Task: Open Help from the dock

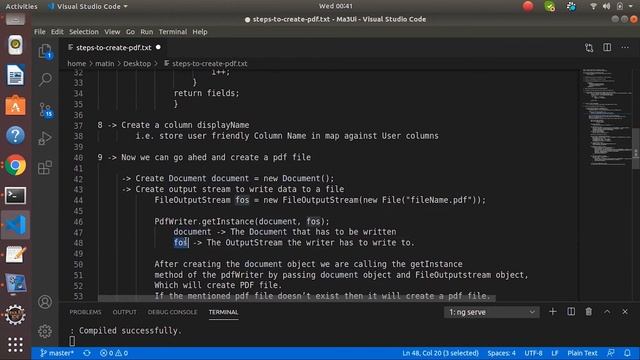Action: pyautogui.click(x=16, y=136)
